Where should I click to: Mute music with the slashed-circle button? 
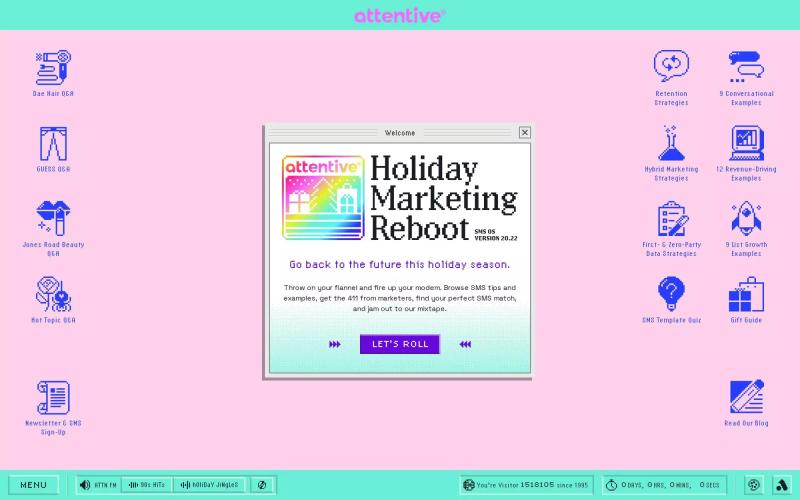tap(262, 485)
